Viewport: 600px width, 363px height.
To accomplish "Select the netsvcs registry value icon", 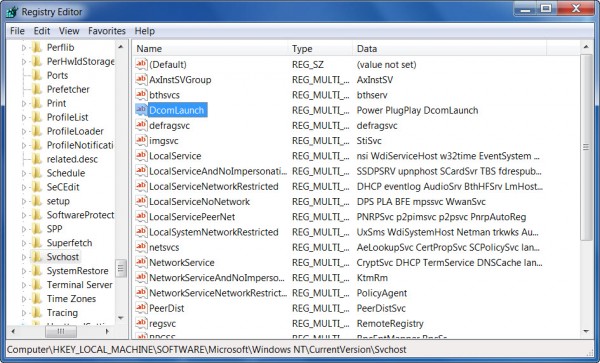I will [141, 247].
